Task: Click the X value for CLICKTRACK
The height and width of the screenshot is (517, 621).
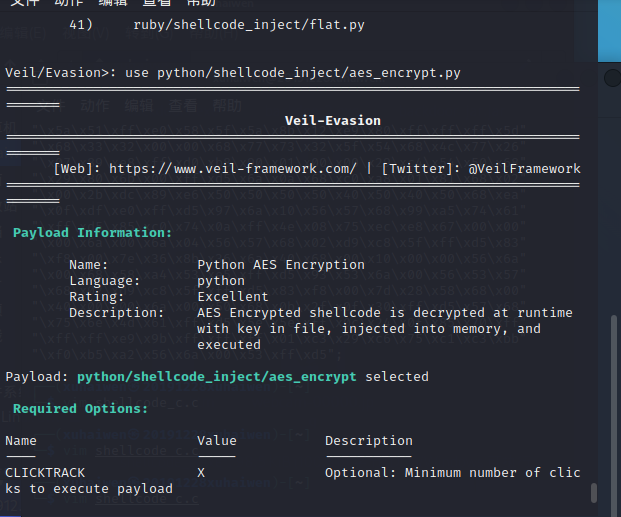Action: click(201, 472)
